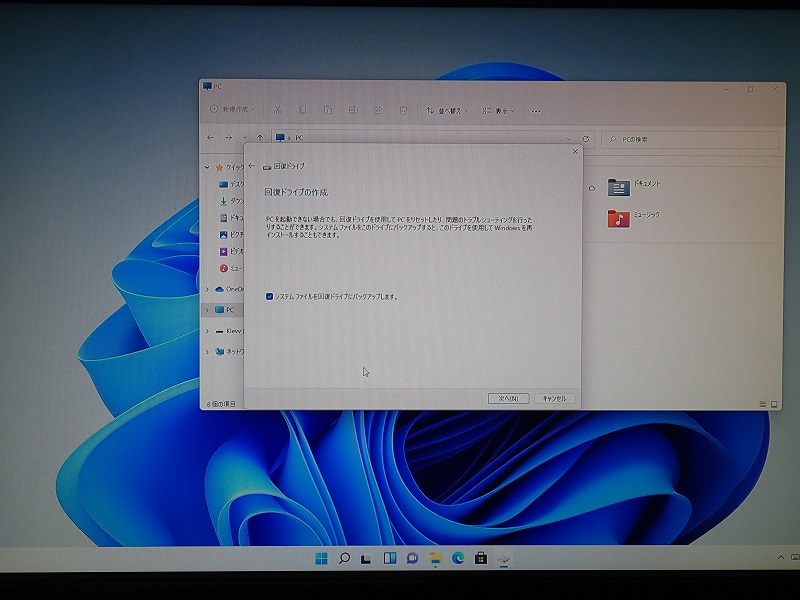Click the PCの検索 search box
The height and width of the screenshot is (600, 800).
coord(690,139)
